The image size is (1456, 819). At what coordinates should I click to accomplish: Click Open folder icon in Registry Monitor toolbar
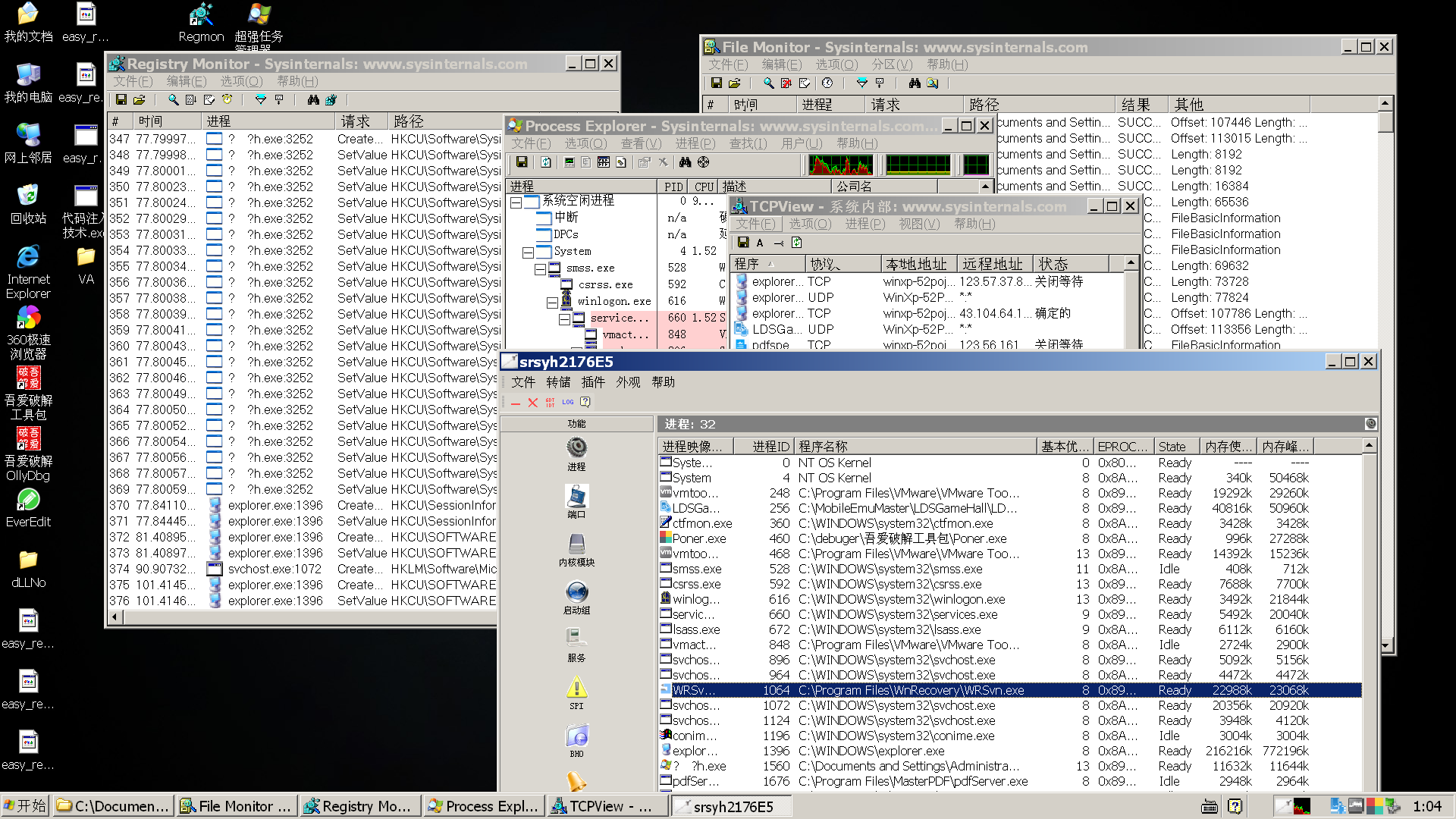(x=140, y=100)
